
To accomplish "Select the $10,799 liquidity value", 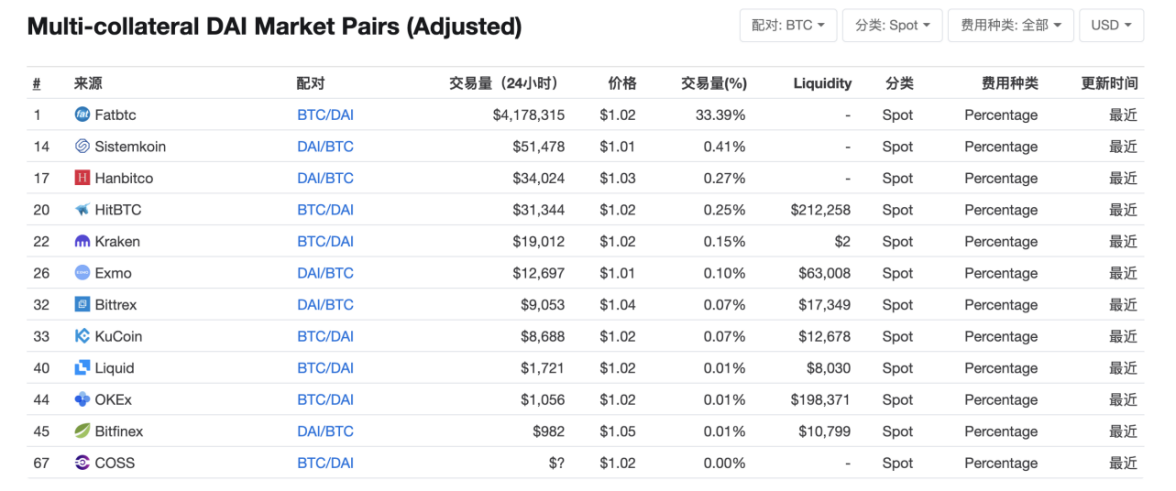I will tap(825, 431).
